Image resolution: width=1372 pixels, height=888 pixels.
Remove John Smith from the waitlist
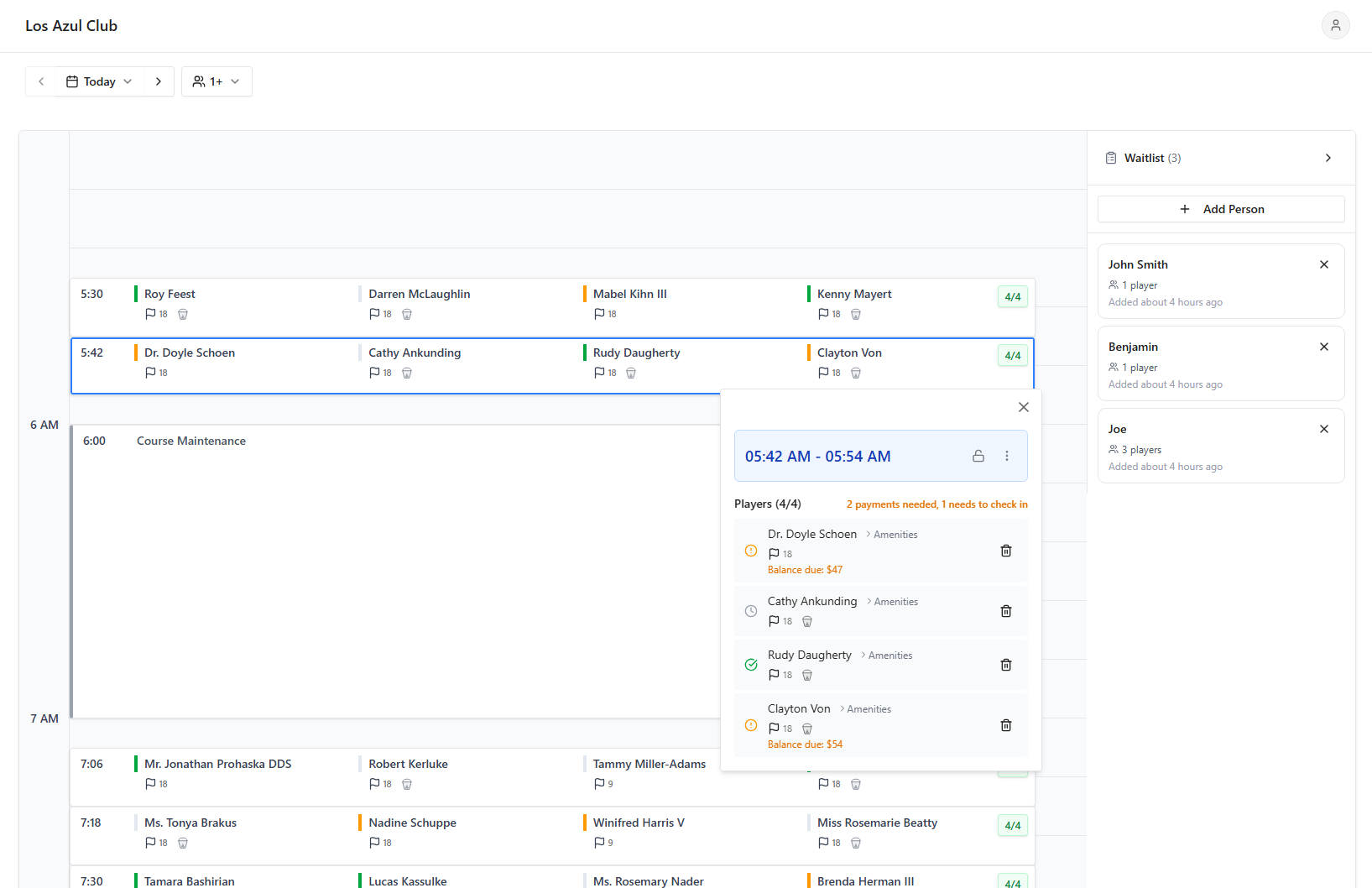tap(1323, 264)
